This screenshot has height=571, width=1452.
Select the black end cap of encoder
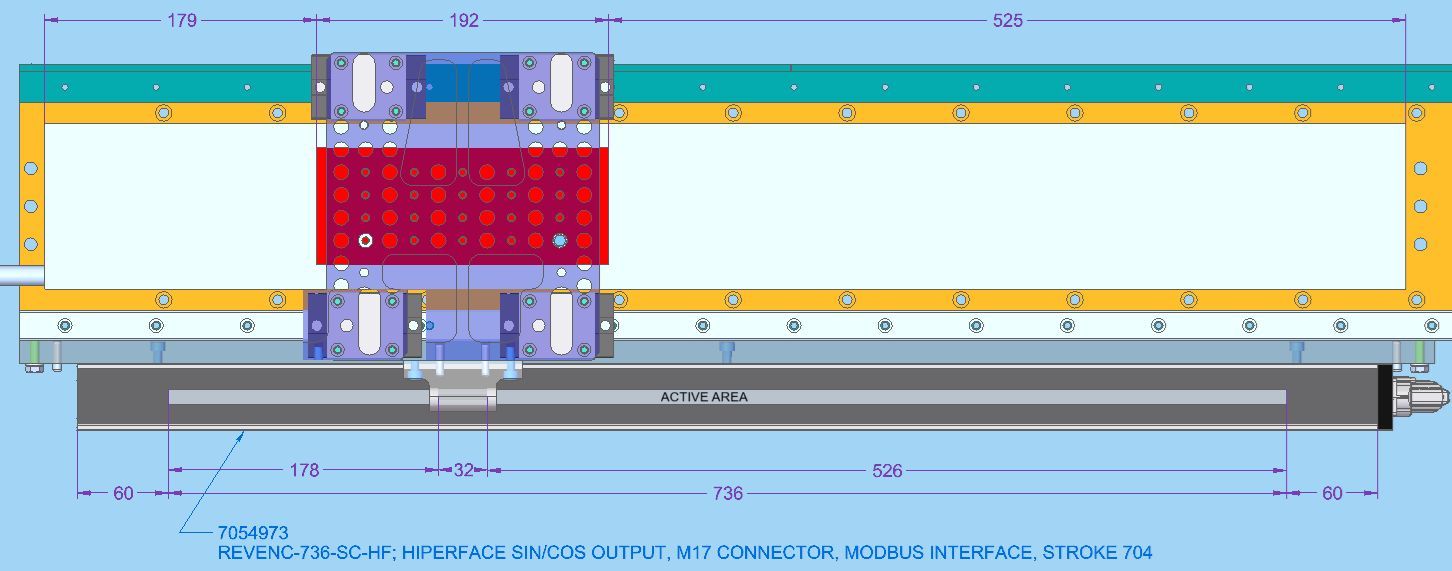[1385, 398]
